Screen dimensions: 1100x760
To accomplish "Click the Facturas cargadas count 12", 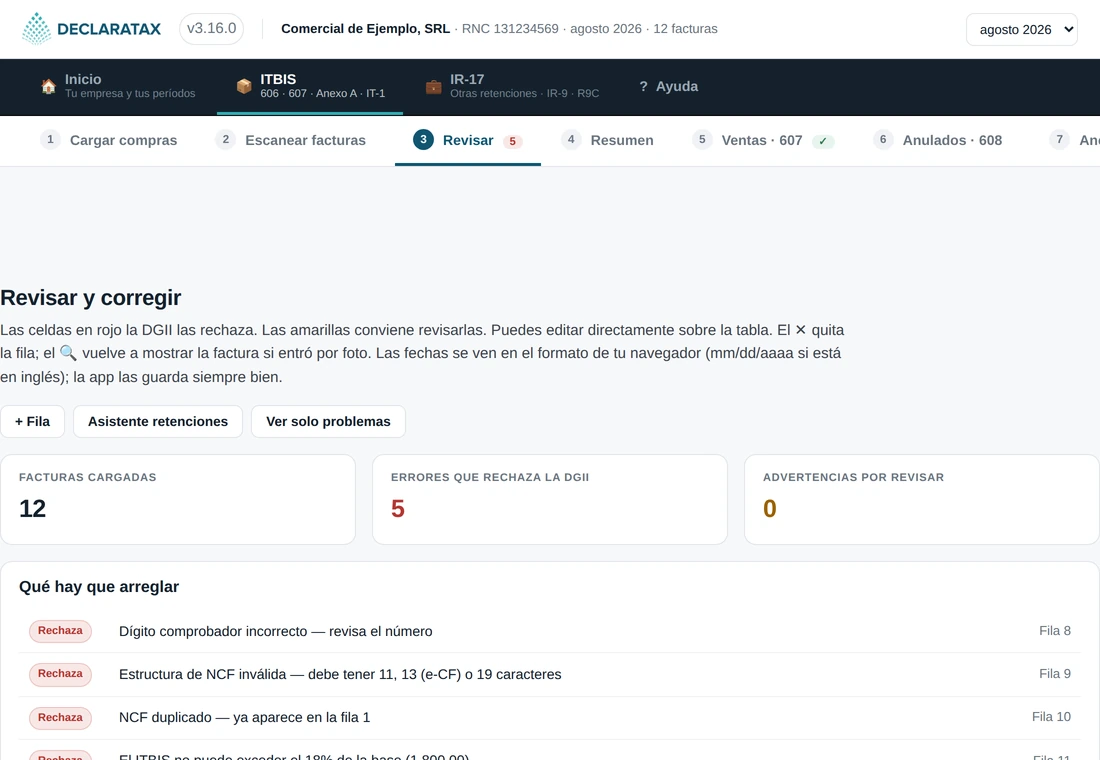I will (x=32, y=509).
